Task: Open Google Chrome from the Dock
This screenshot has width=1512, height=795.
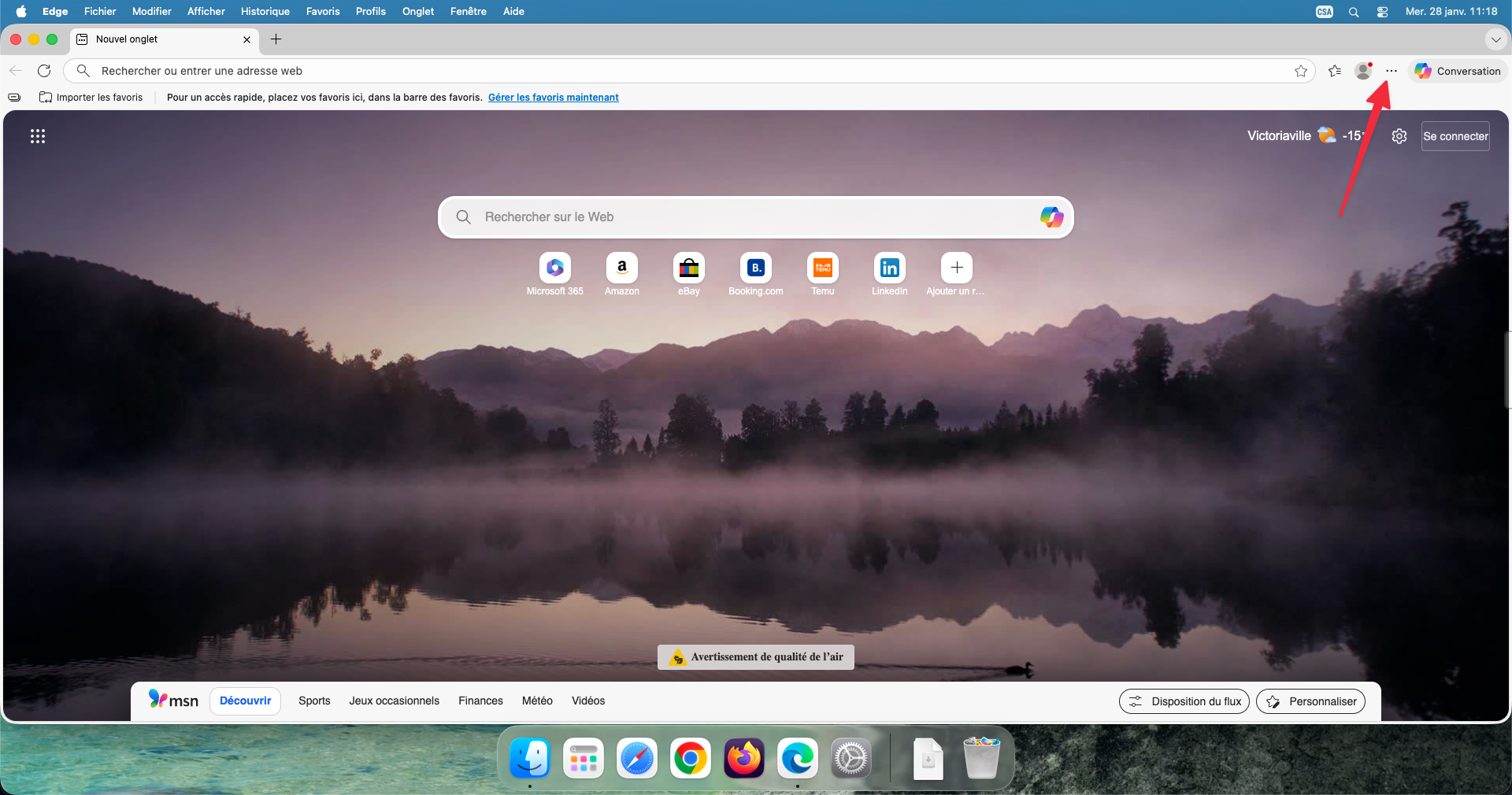Action: (x=691, y=759)
